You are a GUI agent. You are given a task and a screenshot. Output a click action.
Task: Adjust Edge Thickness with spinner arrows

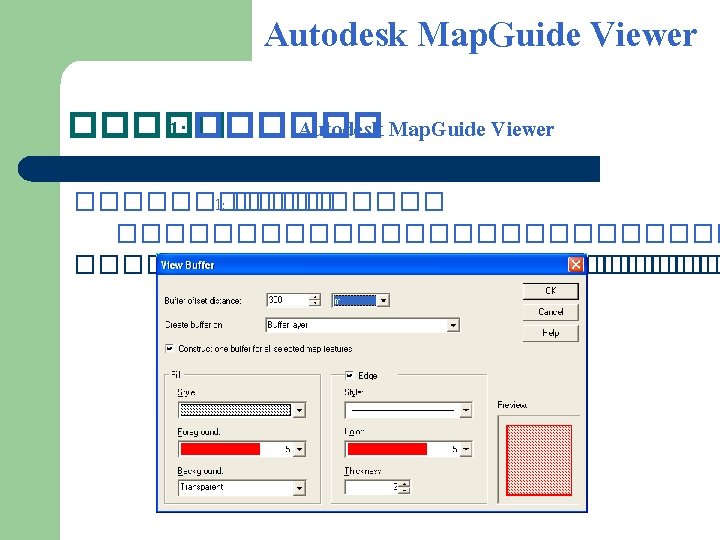tap(404, 487)
